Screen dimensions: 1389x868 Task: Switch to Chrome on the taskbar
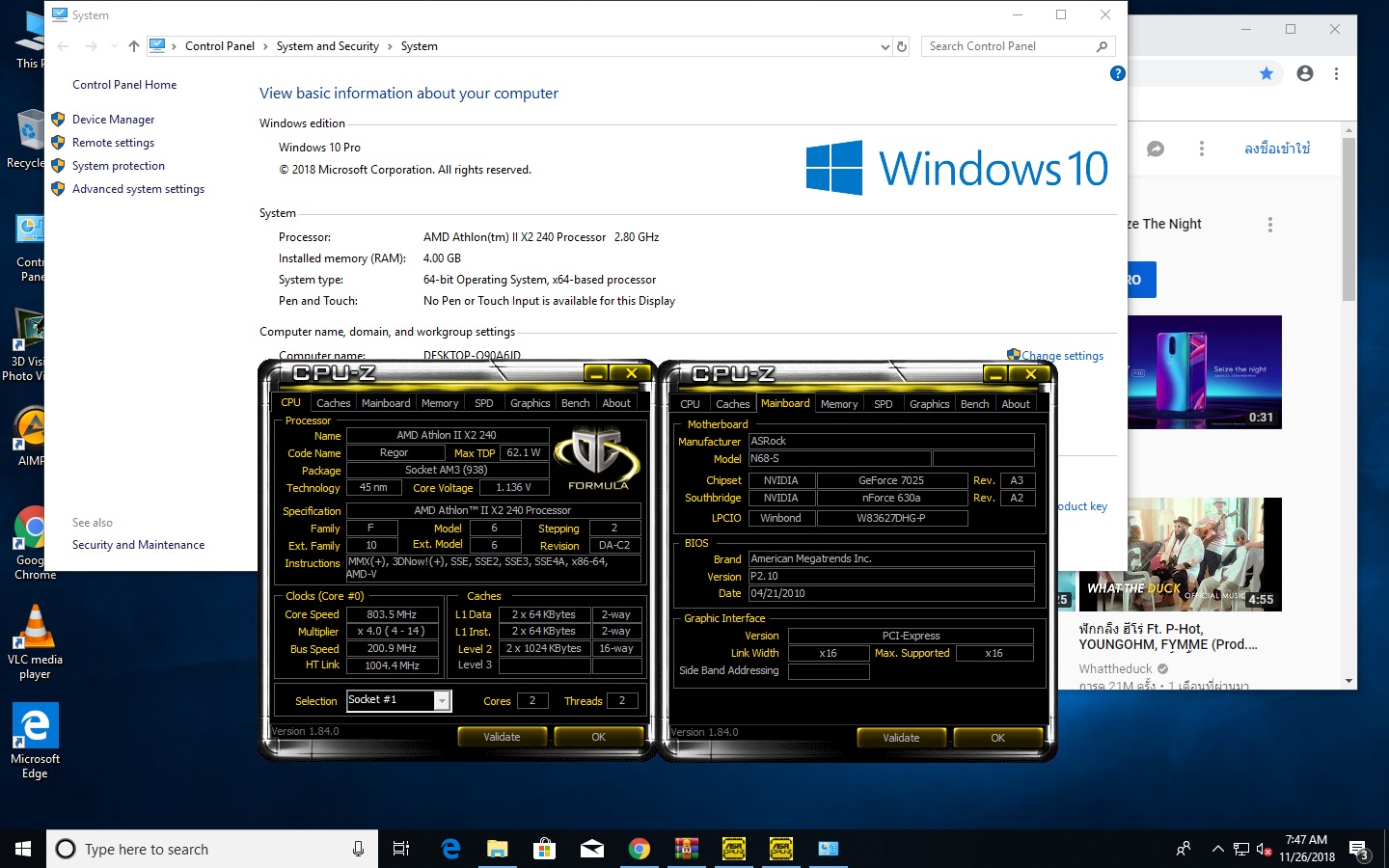coord(639,849)
